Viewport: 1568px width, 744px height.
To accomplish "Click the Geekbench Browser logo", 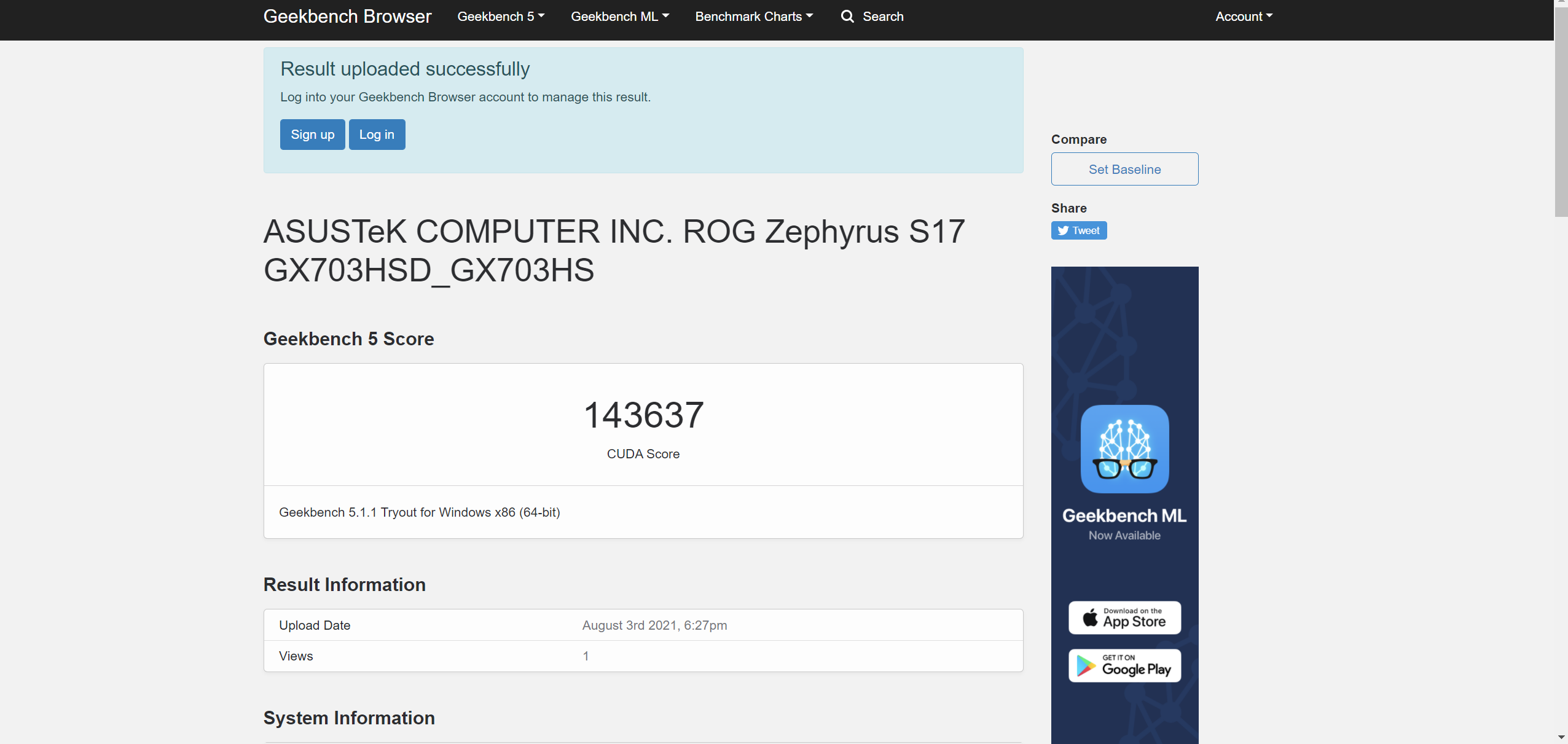I will pyautogui.click(x=347, y=17).
